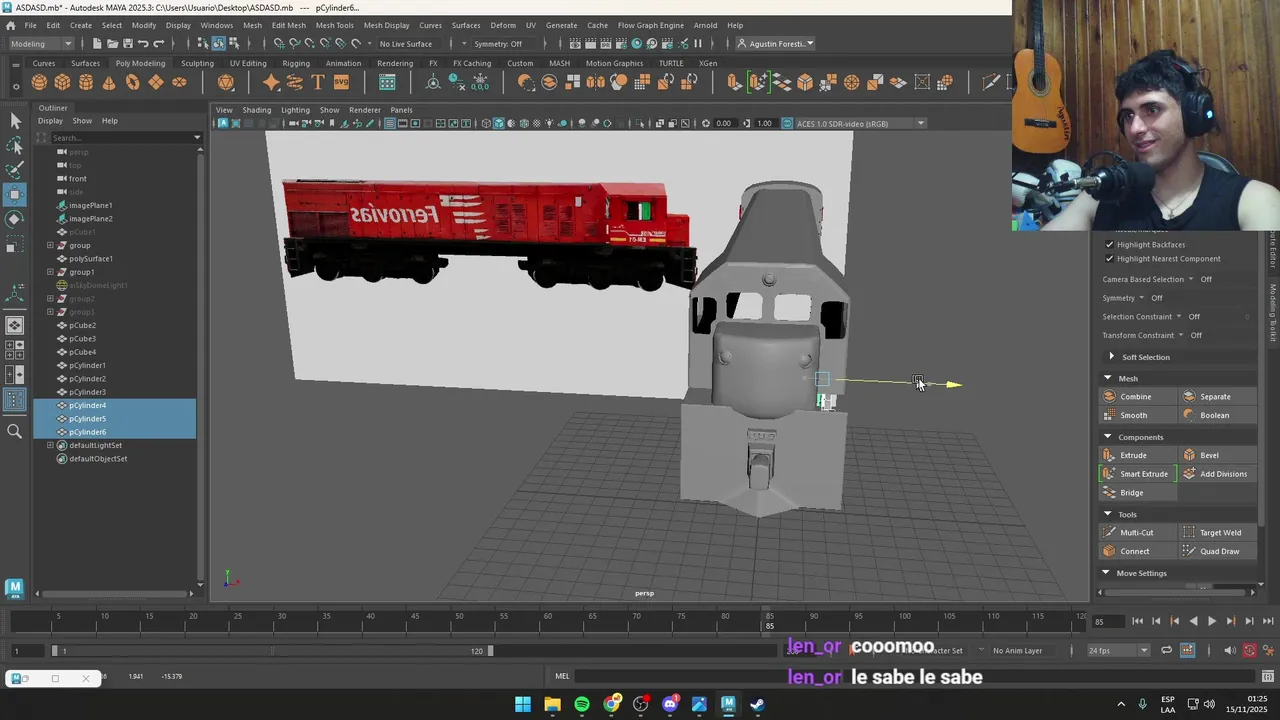Click the Bevel icon in Modeling Toolkit
The height and width of the screenshot is (720, 1280).
(x=1189, y=455)
